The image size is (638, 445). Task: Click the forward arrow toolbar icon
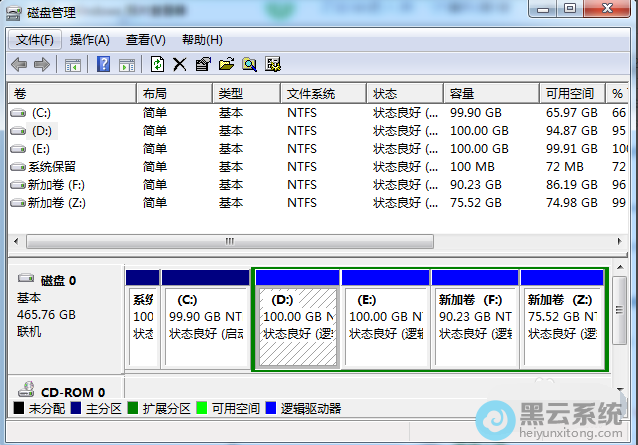pos(41,65)
